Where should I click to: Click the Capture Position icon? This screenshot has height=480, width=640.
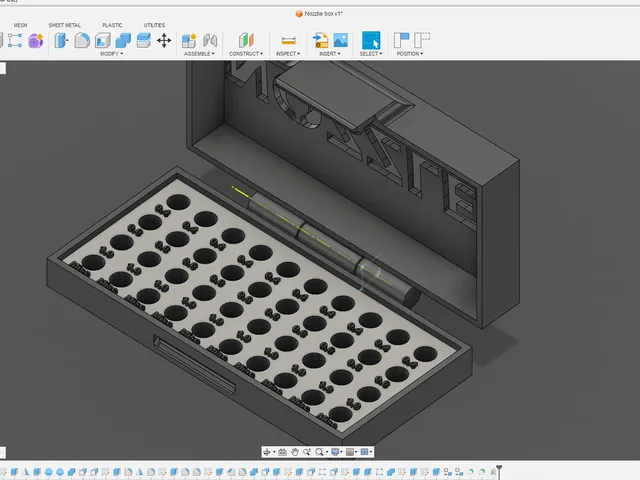(x=401, y=40)
